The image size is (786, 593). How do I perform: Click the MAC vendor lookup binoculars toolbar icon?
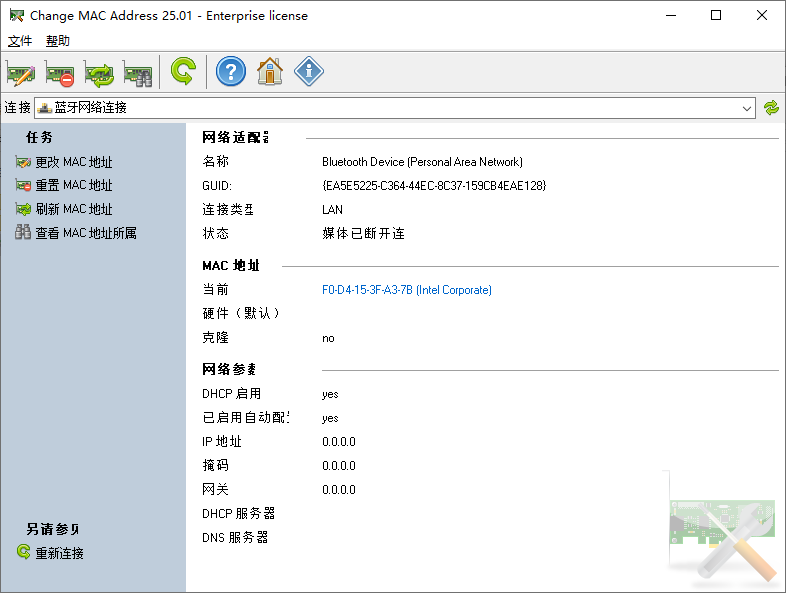(x=137, y=72)
